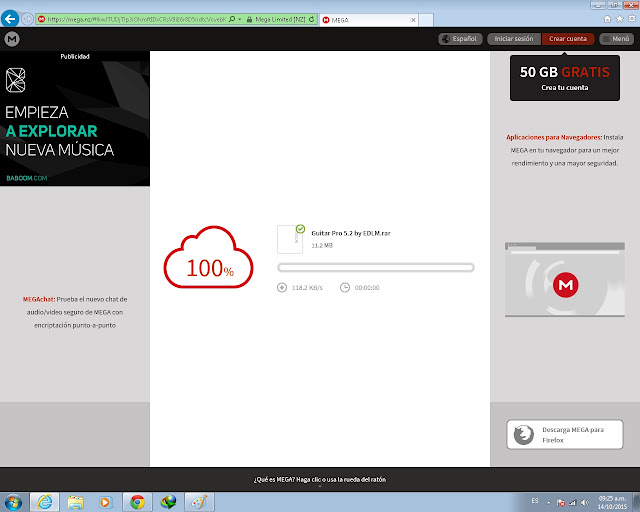Click the browser home icon
640x512 pixels.
pyautogui.click(x=607, y=19)
